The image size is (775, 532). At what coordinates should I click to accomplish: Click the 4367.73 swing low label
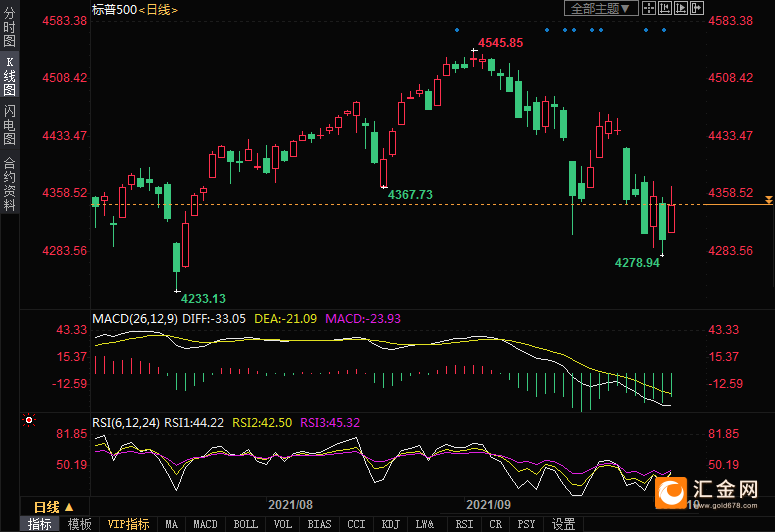pyautogui.click(x=410, y=195)
